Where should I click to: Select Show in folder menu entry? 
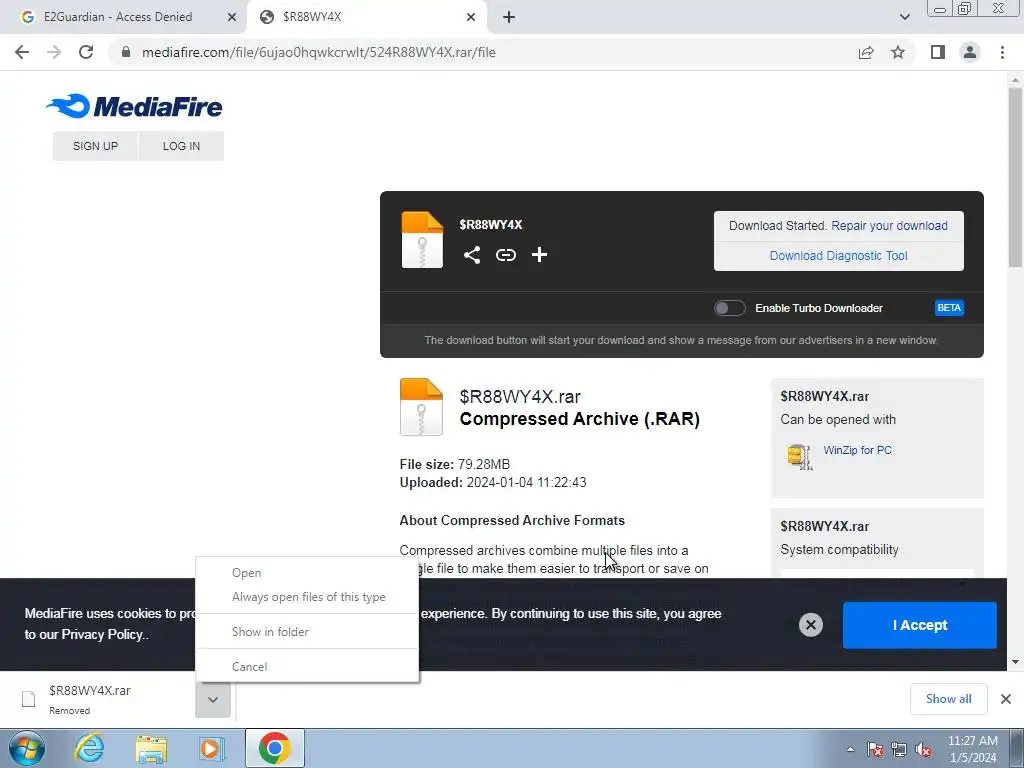[x=307, y=632]
